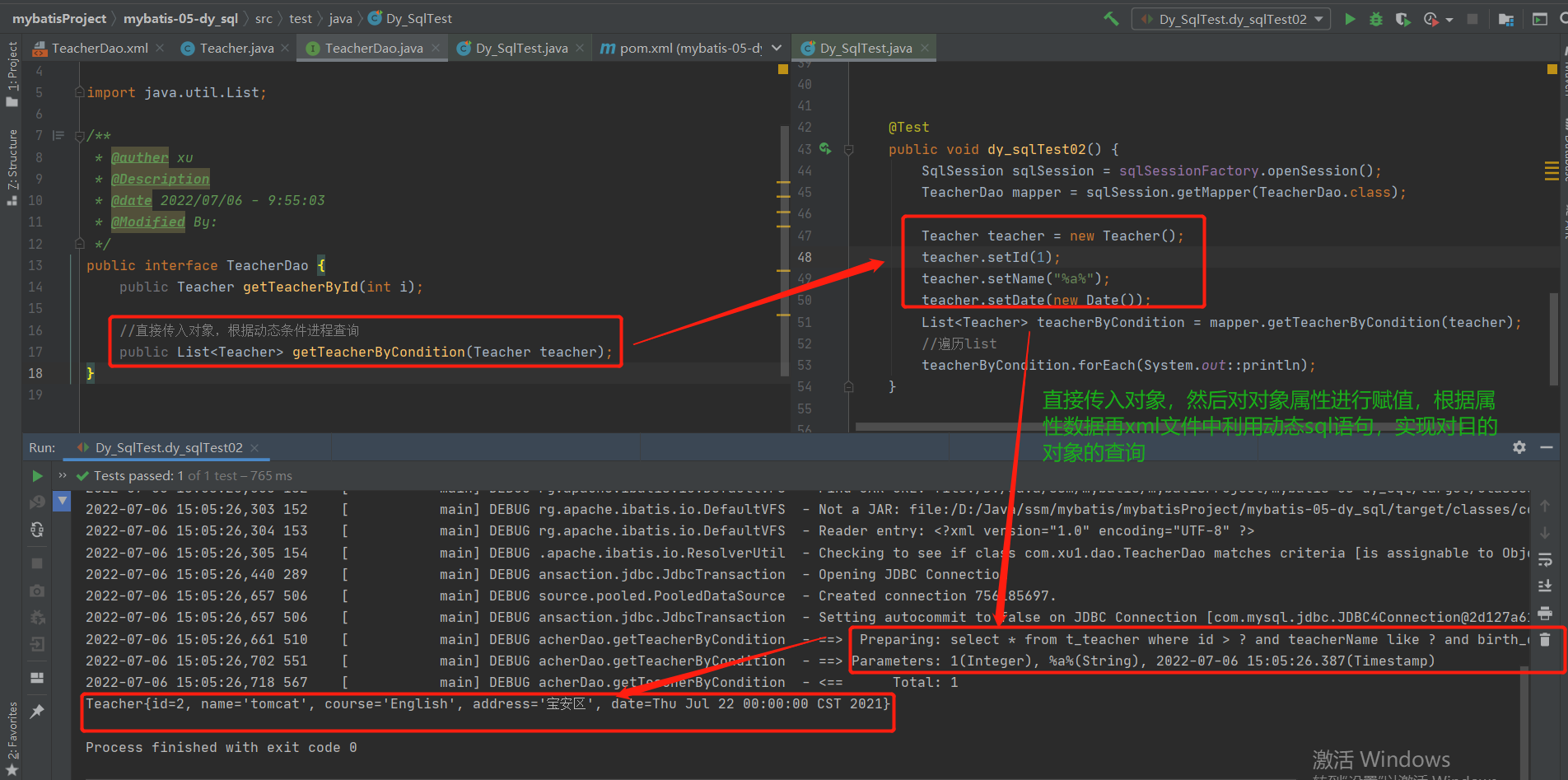This screenshot has width=1568, height=780.
Task: Open the dropdown arrow beside the profiler icon
Action: (x=1449, y=19)
